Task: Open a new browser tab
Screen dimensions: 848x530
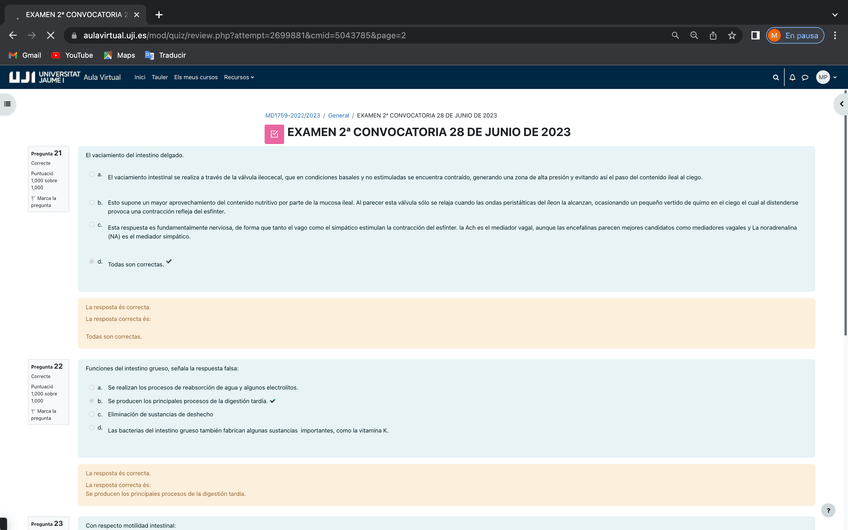Action: (159, 14)
